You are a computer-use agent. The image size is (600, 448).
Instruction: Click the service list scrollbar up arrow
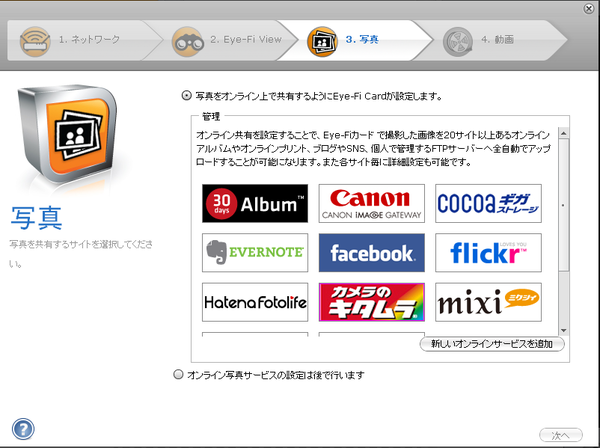click(563, 133)
